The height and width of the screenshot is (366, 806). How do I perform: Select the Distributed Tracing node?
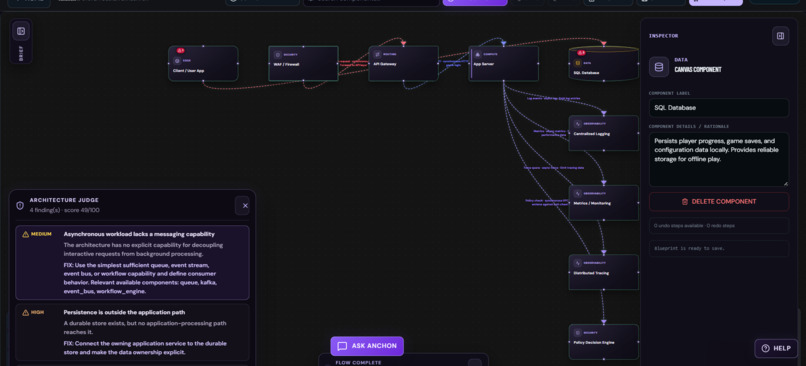click(603, 272)
